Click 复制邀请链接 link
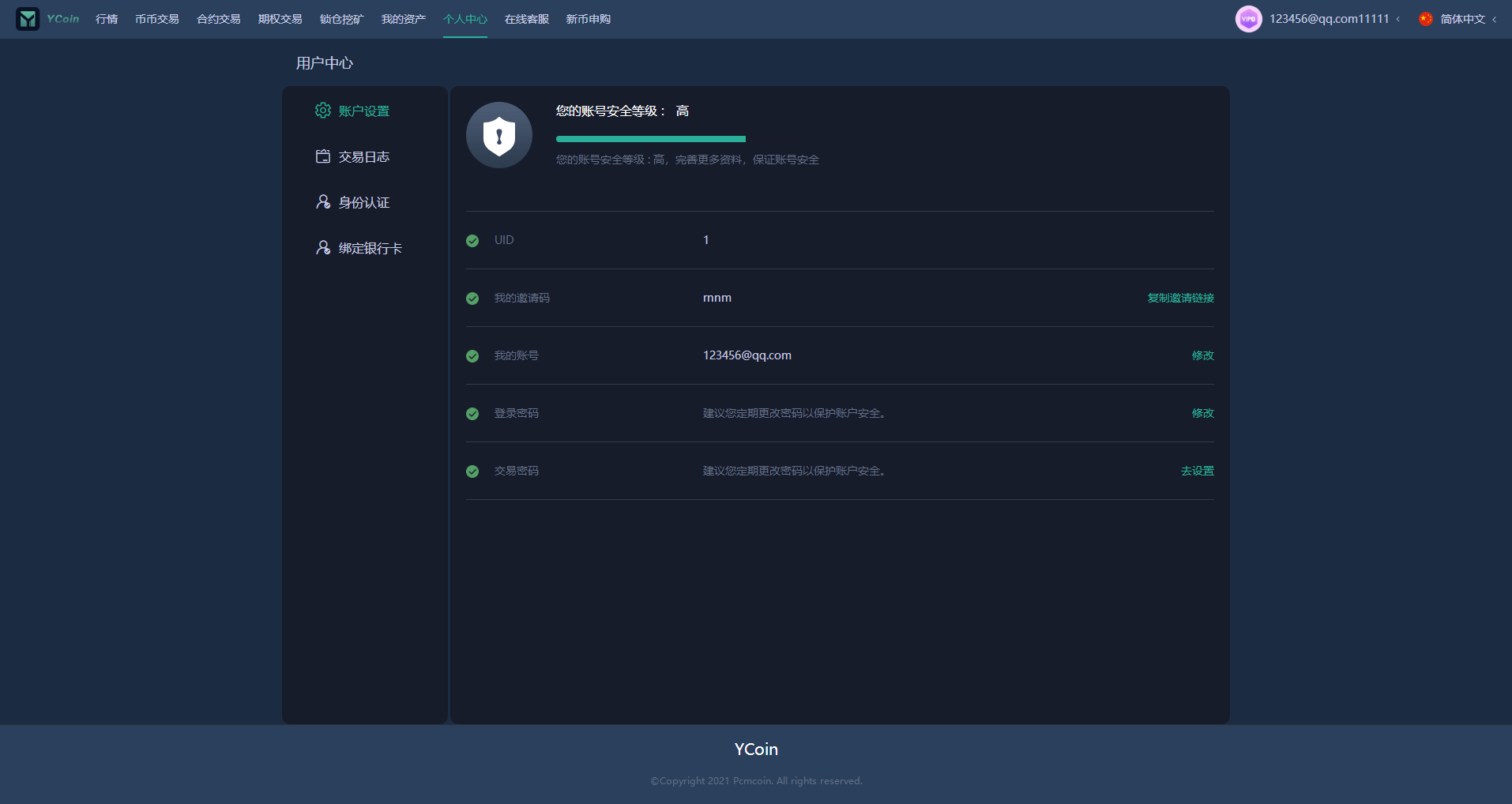Image resolution: width=1512 pixels, height=804 pixels. (1180, 298)
